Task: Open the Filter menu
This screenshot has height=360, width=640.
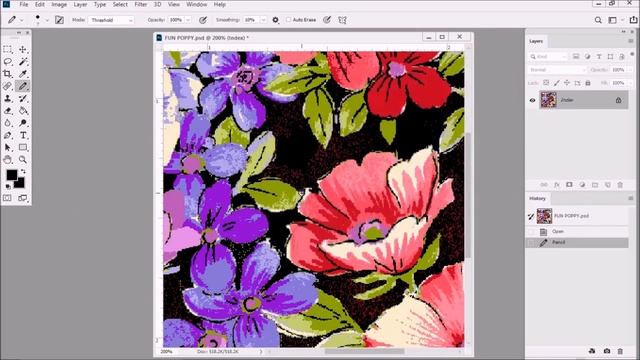Action: tap(140, 4)
